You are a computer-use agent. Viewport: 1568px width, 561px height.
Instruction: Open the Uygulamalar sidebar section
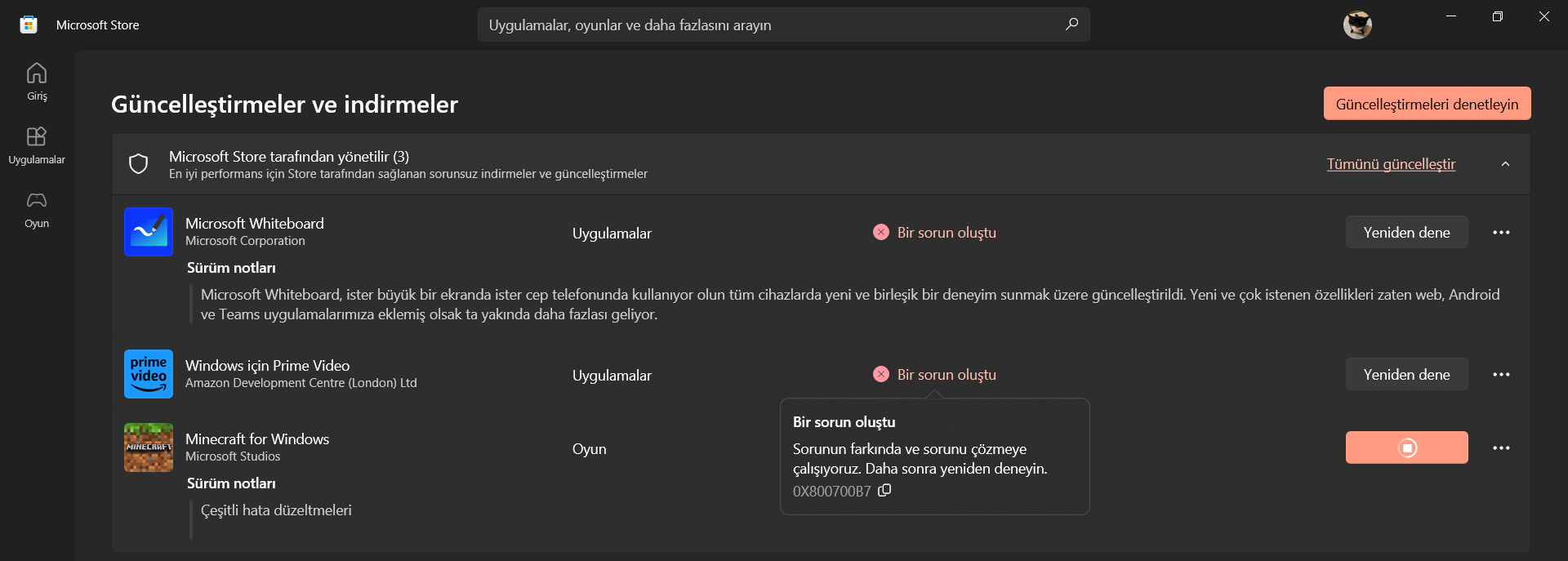tap(37, 145)
